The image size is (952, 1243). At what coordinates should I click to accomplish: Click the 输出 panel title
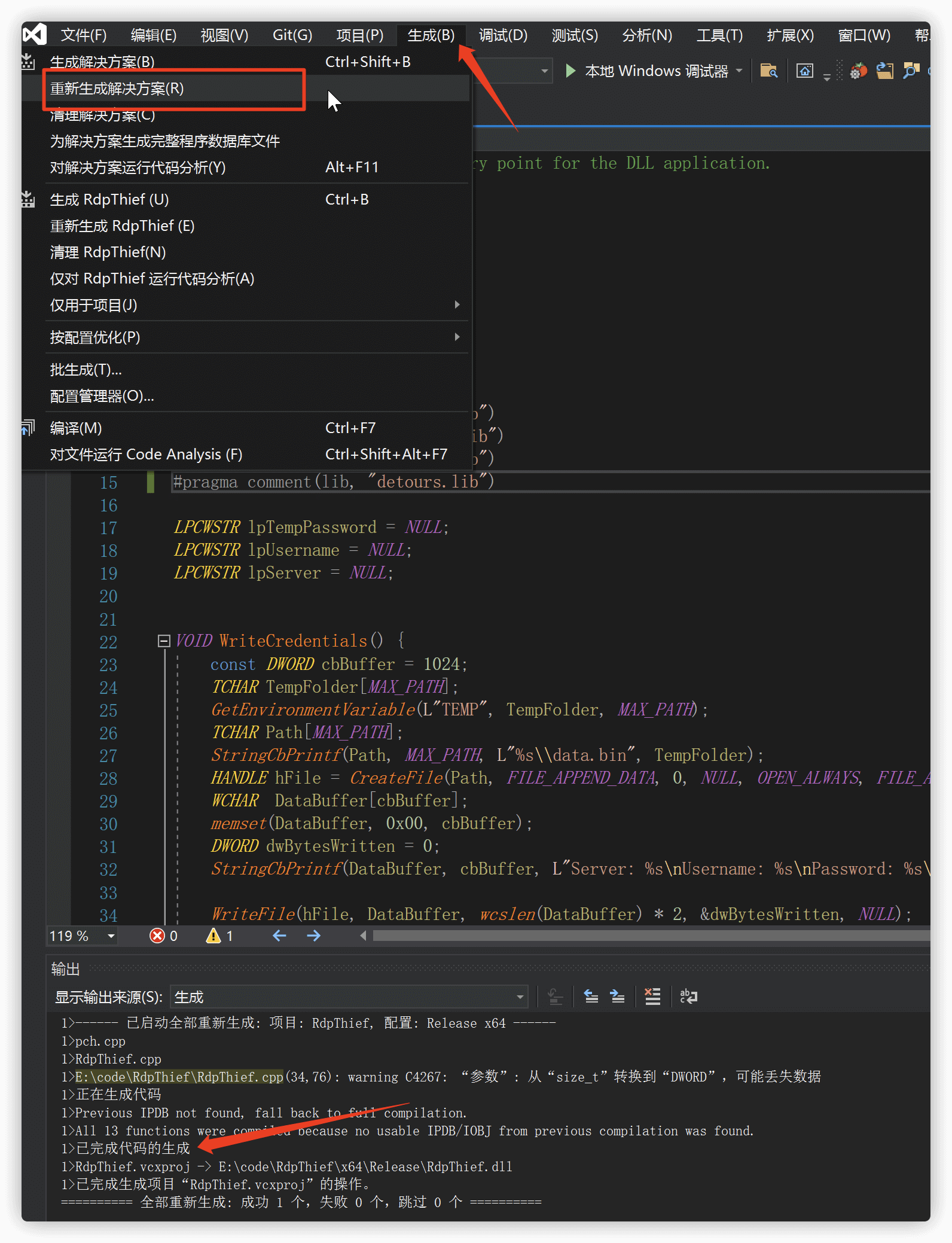pyautogui.click(x=65, y=968)
